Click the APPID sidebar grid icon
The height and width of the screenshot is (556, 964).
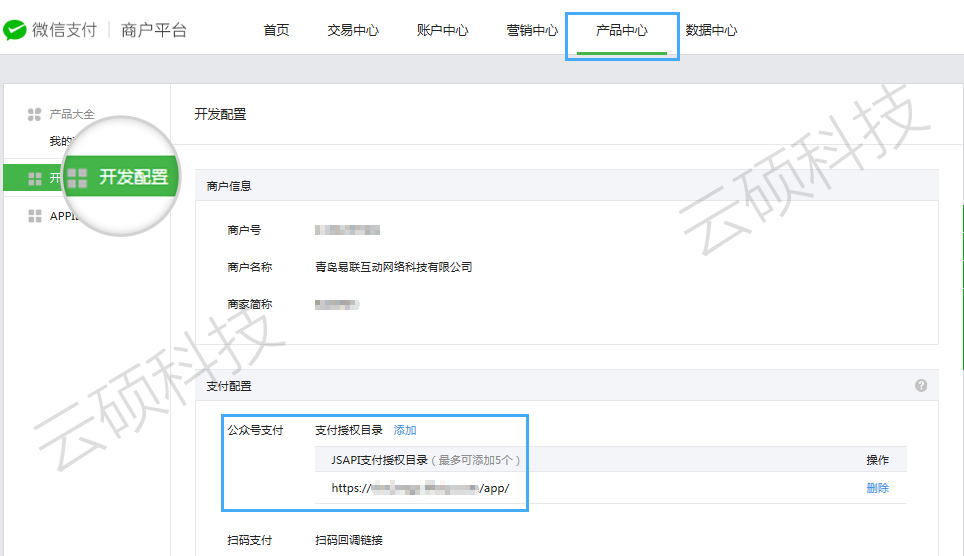point(34,216)
